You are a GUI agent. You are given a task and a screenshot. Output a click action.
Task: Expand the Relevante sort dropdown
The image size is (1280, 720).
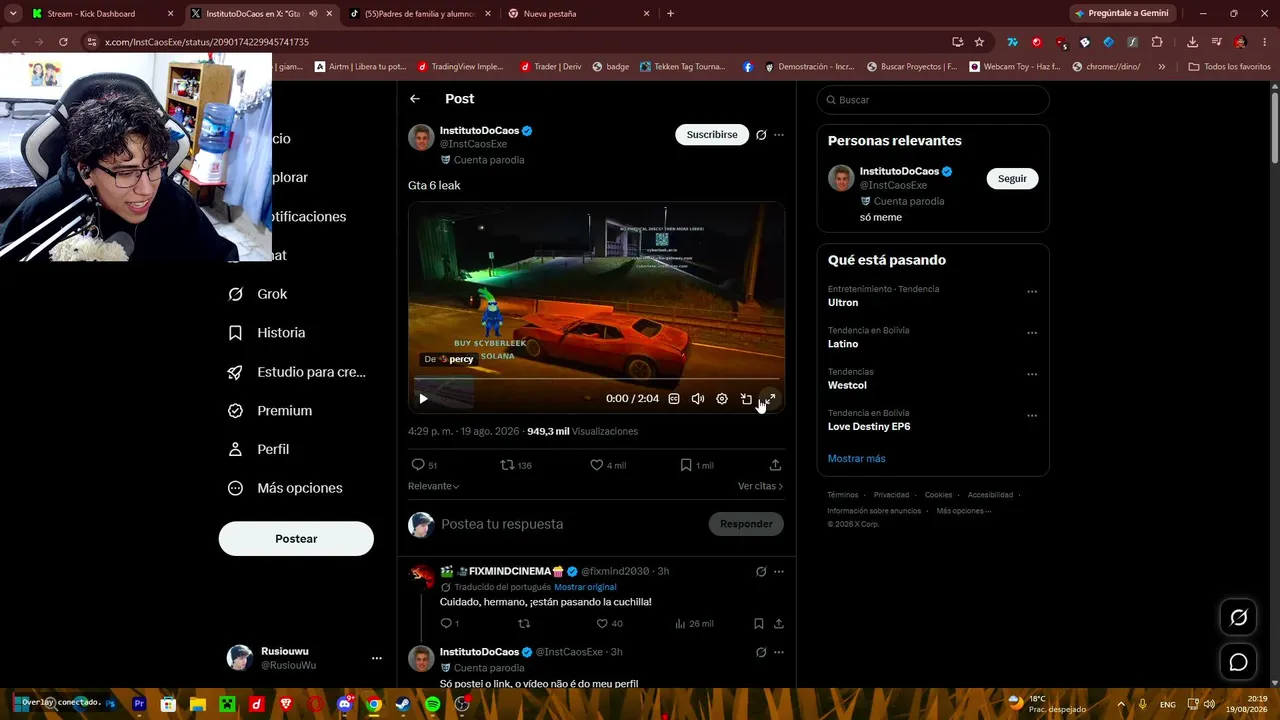pyautogui.click(x=434, y=486)
